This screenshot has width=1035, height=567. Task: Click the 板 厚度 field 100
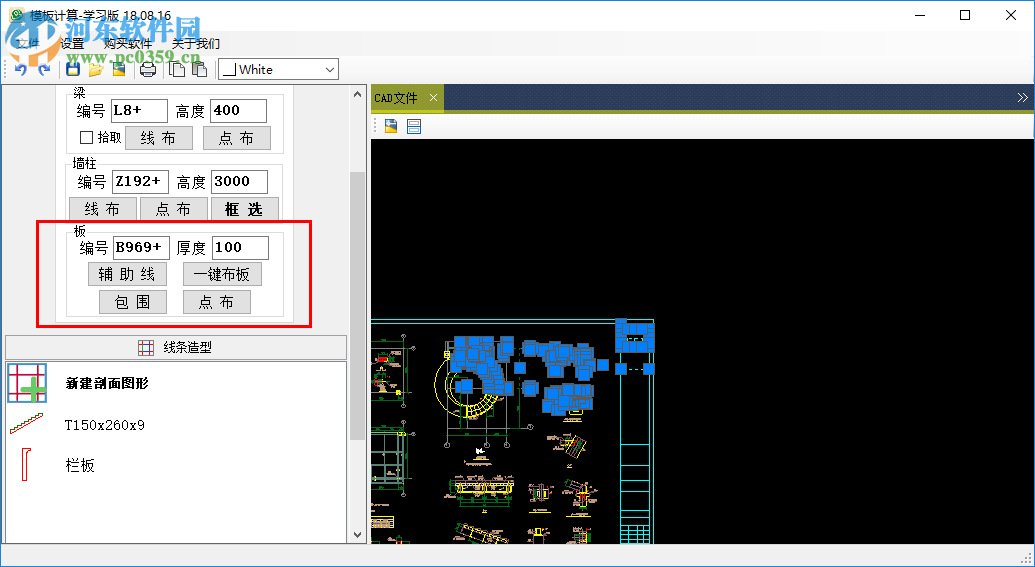(x=240, y=248)
